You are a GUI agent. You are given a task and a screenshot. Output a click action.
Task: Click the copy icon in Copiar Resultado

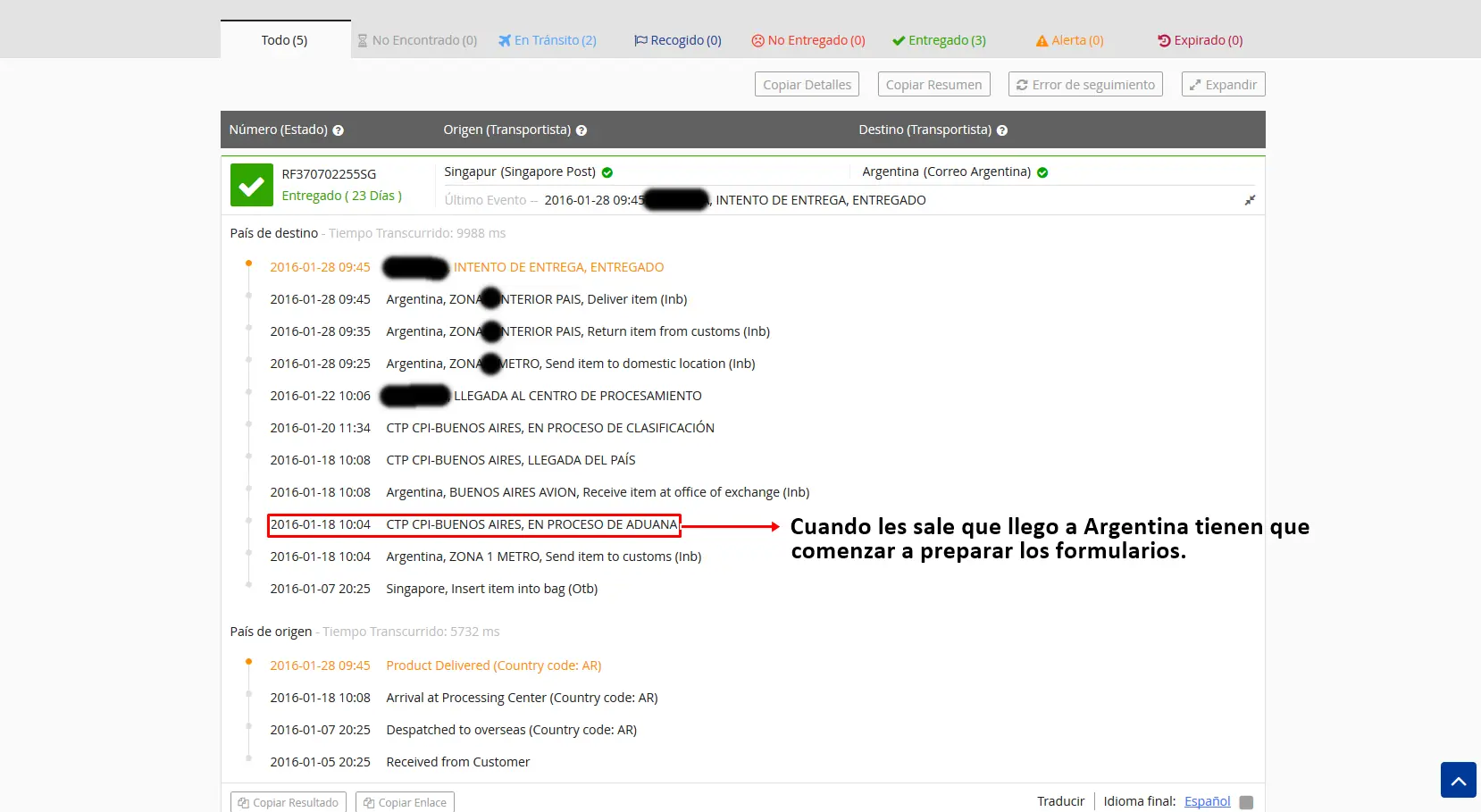click(x=243, y=803)
